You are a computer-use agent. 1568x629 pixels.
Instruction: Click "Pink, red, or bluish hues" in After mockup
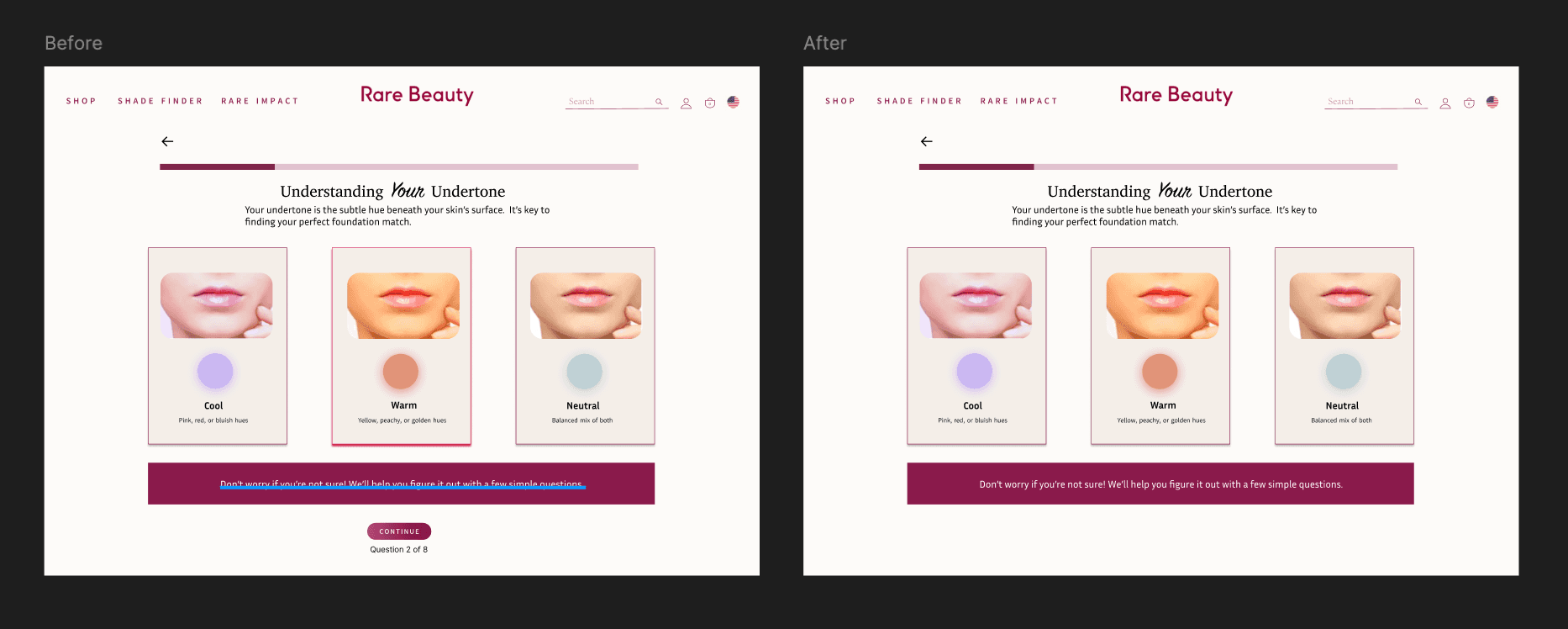click(972, 420)
